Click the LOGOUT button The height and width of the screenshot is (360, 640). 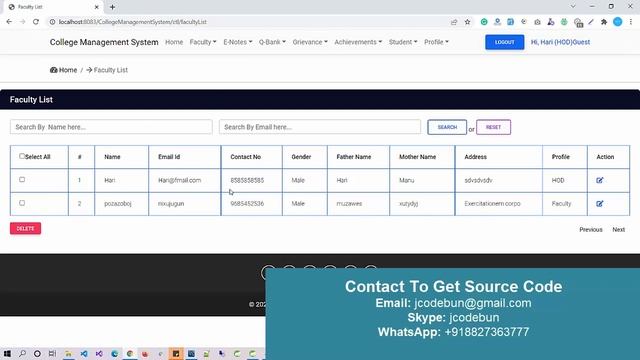(x=504, y=42)
